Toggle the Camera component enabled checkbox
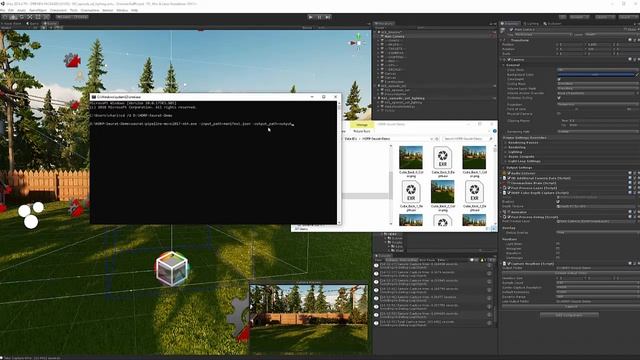 (509, 60)
